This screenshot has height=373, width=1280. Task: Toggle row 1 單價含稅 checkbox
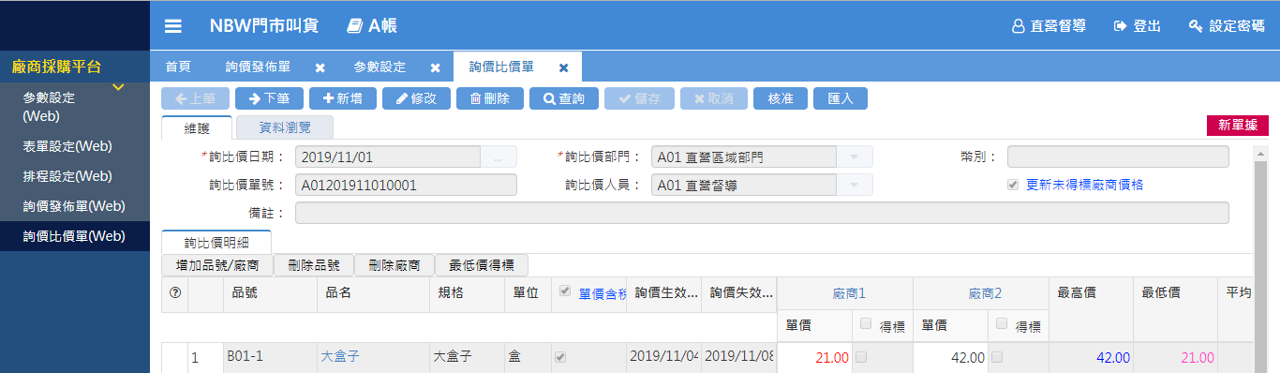[x=559, y=357]
